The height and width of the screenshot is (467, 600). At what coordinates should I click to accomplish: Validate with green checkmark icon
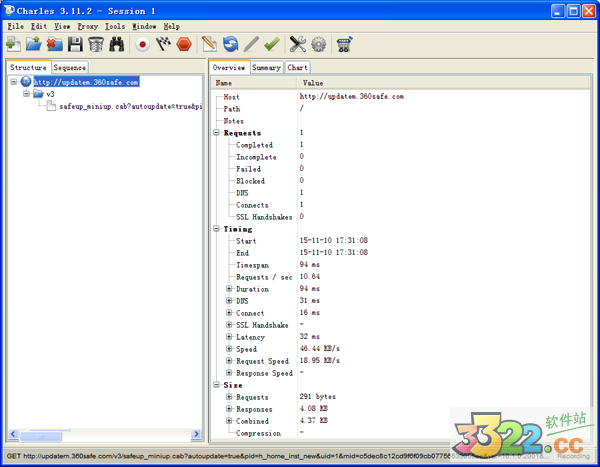272,44
